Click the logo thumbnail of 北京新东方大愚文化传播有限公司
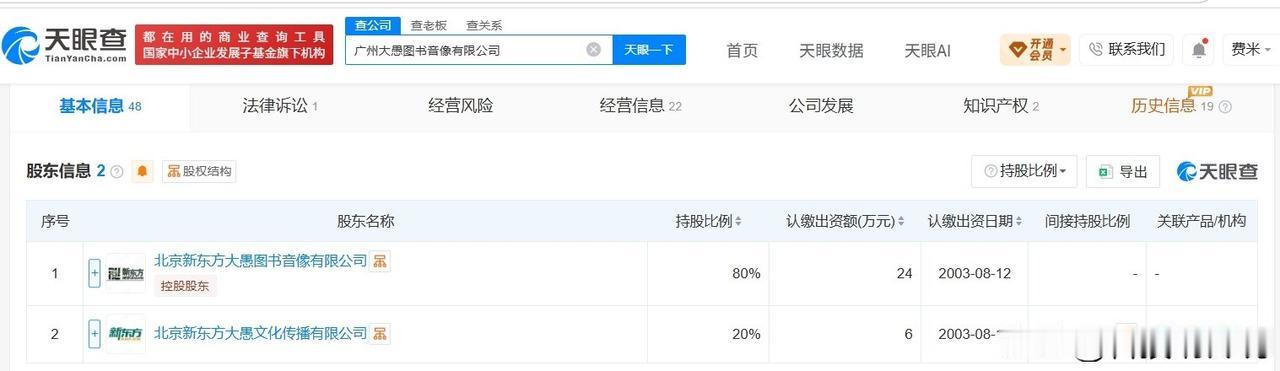The image size is (1280, 371). [126, 334]
